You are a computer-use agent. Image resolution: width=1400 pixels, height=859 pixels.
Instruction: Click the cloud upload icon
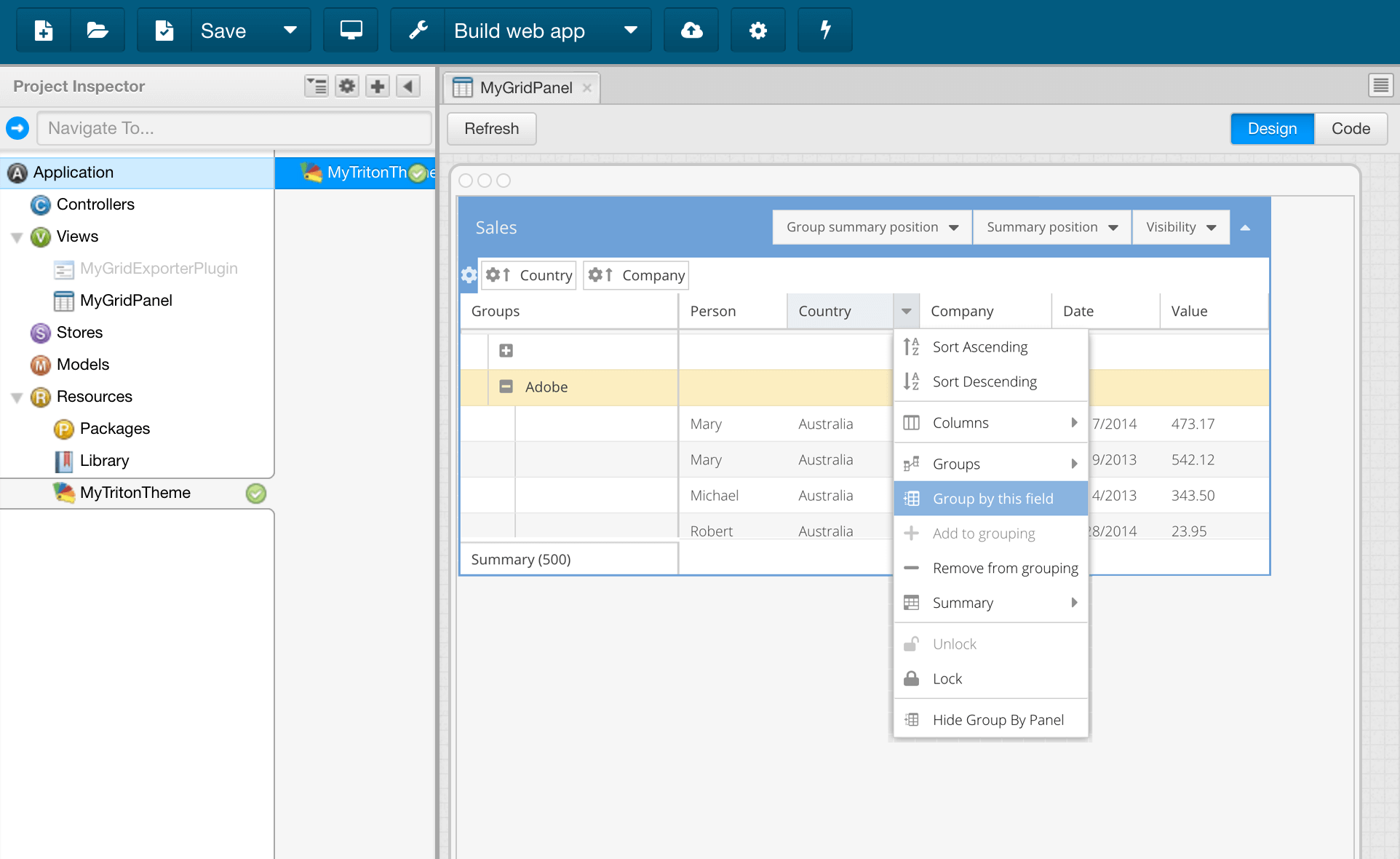[x=691, y=31]
